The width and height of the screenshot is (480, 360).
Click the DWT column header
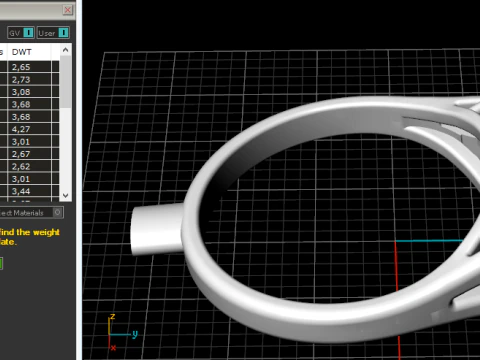[x=29, y=52]
